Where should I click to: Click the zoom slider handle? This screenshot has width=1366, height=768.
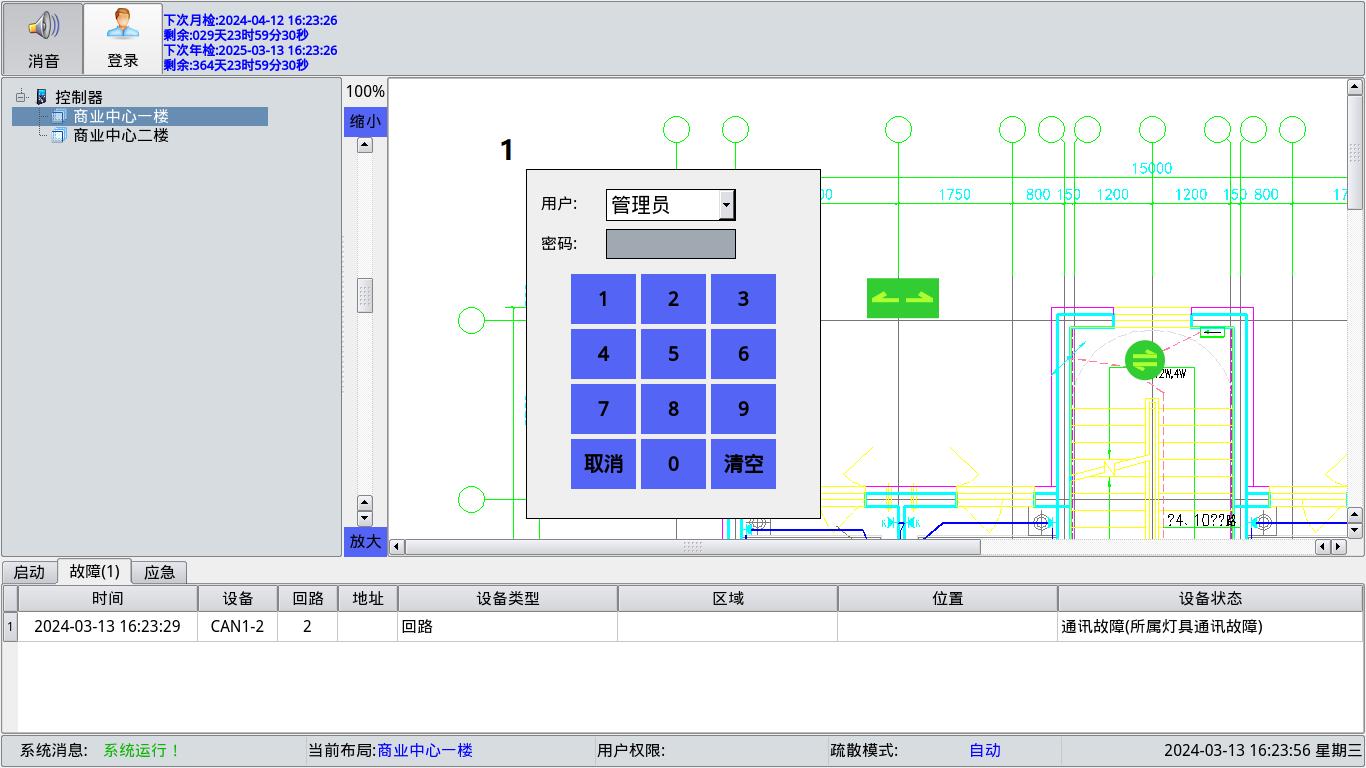(365, 295)
